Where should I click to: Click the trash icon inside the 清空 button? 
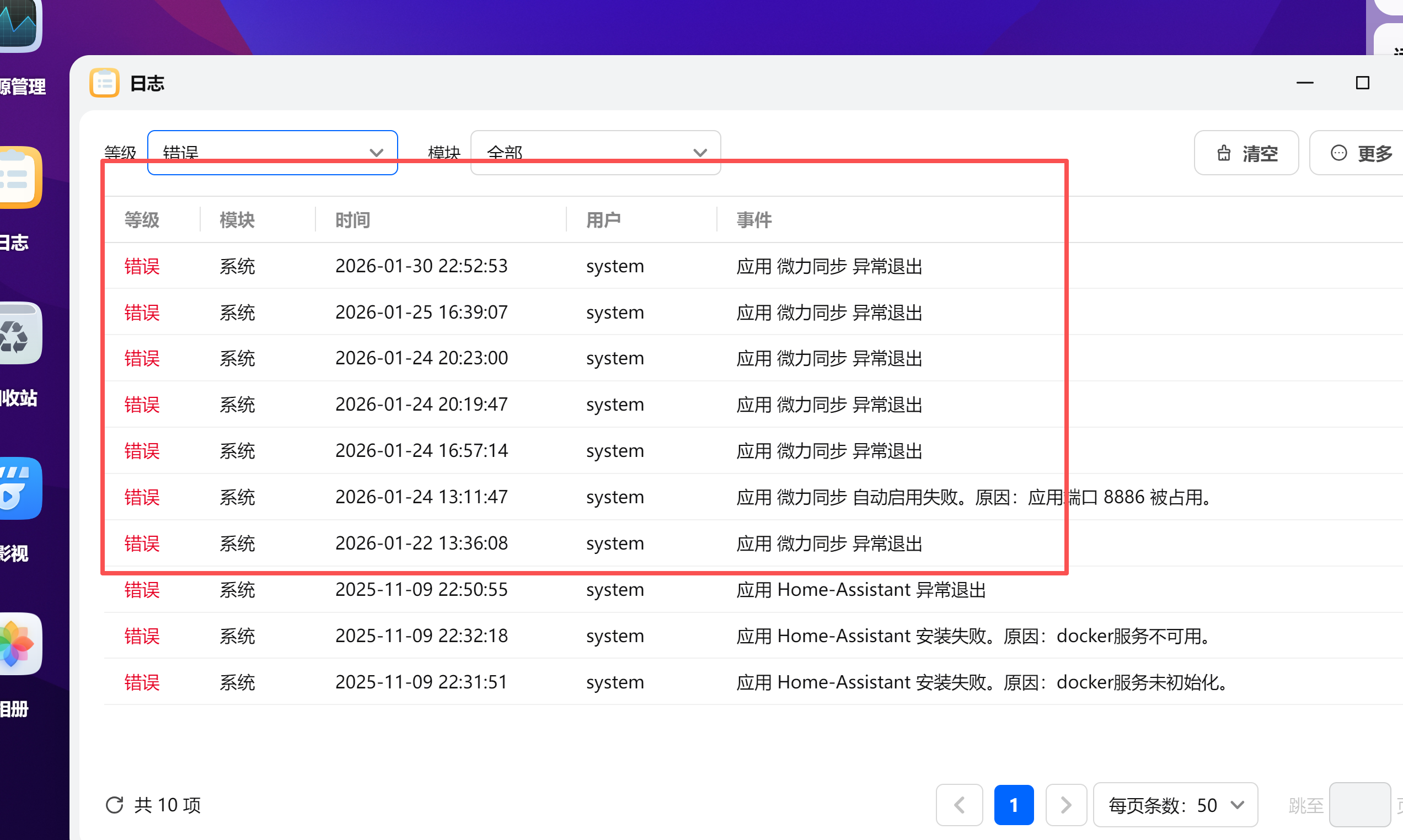pyautogui.click(x=1223, y=152)
